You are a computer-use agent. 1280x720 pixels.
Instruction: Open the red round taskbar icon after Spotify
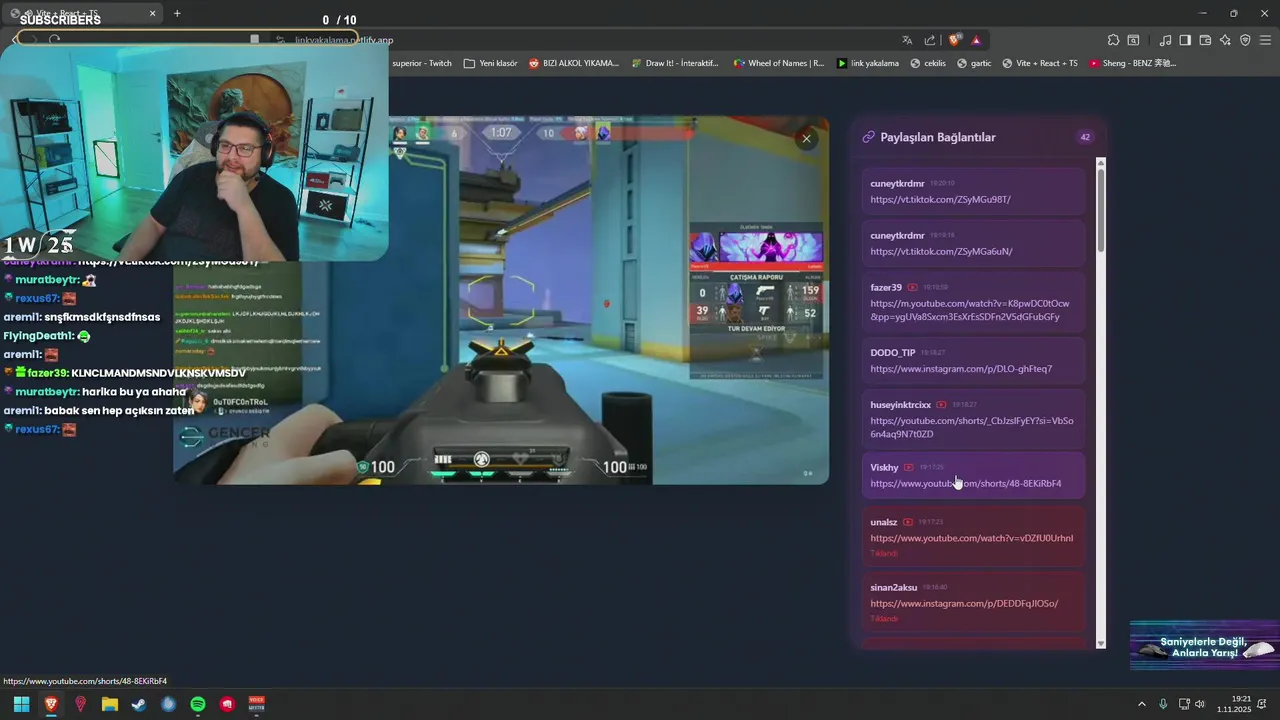coord(227,704)
